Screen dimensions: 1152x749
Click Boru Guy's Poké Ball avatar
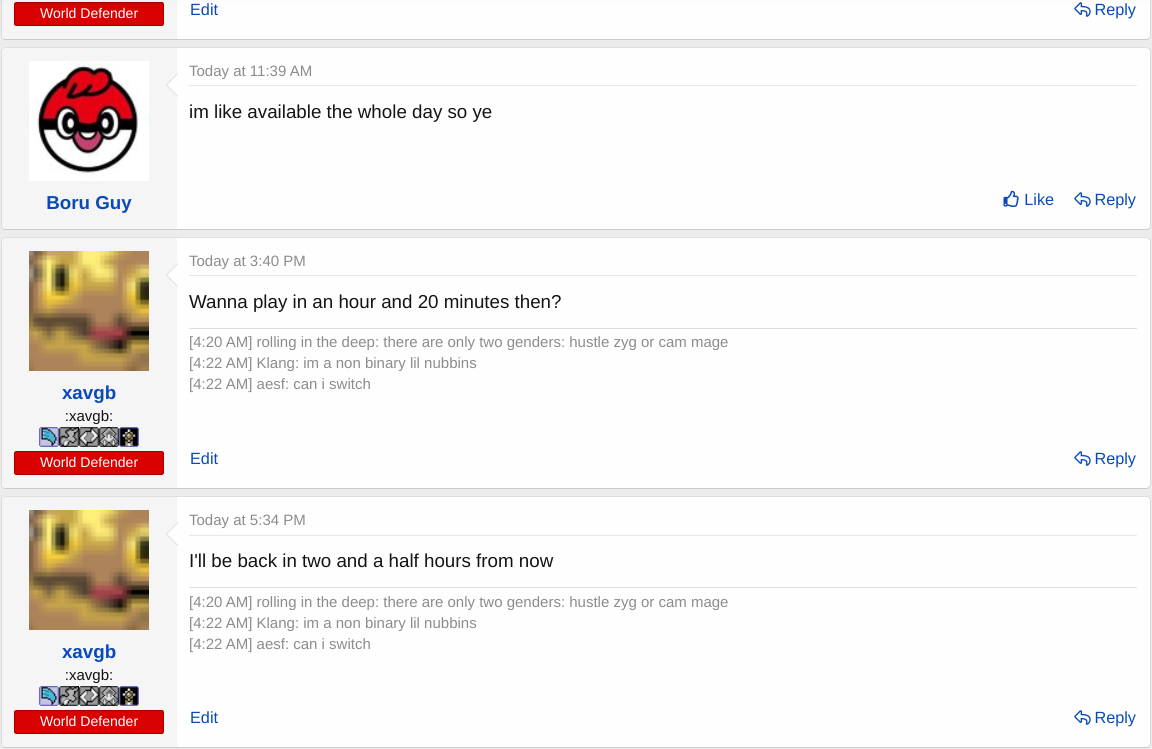(x=89, y=121)
